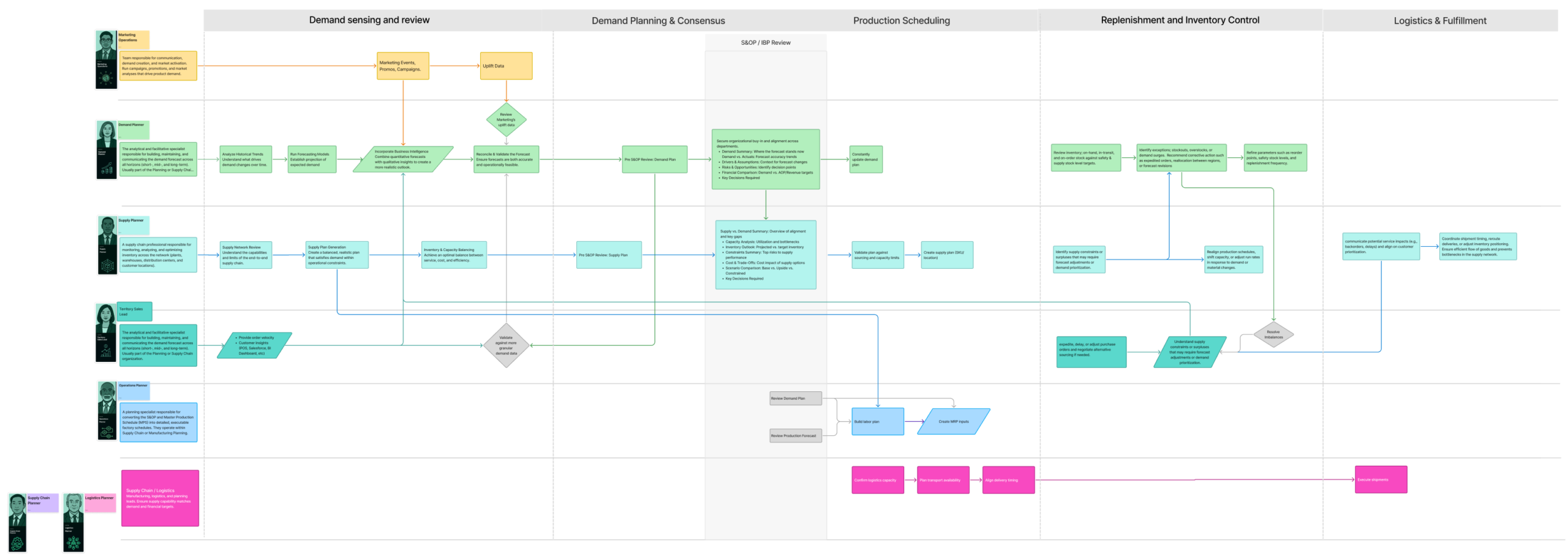Select the Review Marketing's uplift data diamond

506,119
